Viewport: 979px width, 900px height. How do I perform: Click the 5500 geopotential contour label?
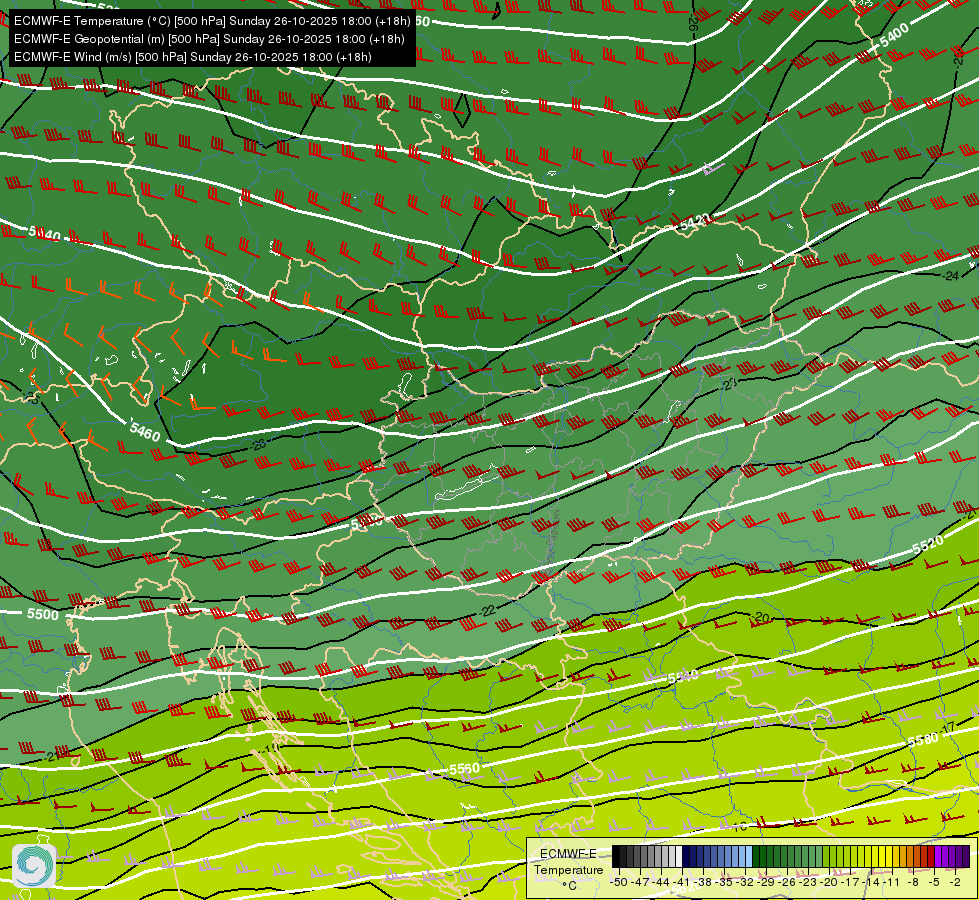click(x=42, y=614)
